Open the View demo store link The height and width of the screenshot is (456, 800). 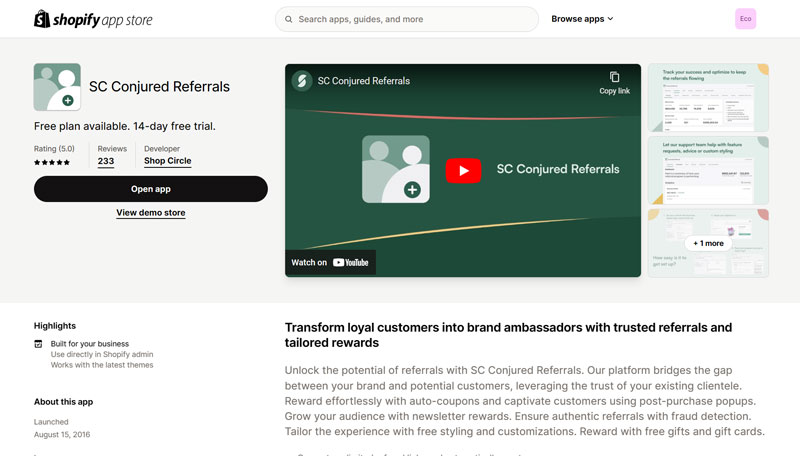pos(151,213)
